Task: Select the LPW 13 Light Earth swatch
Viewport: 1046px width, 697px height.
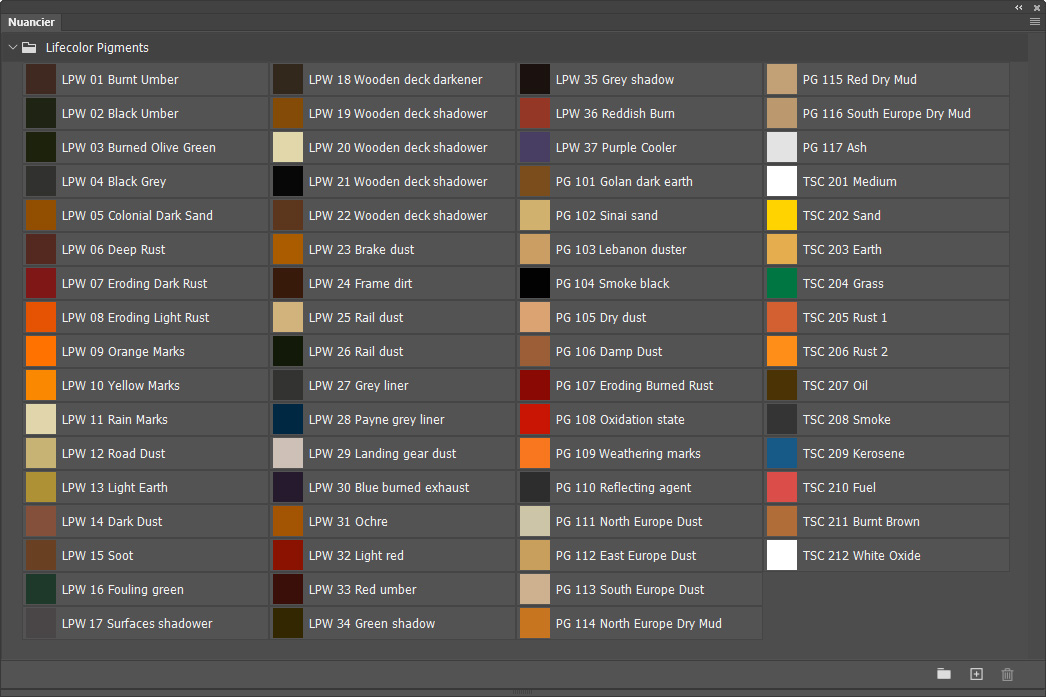Action: (x=41, y=488)
